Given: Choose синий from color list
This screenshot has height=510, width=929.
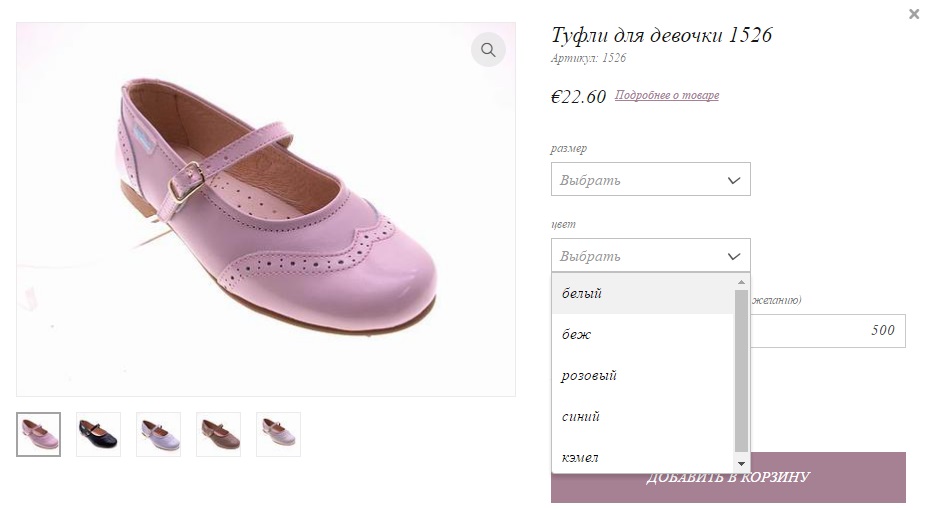Looking at the screenshot, I should click(x=643, y=416).
